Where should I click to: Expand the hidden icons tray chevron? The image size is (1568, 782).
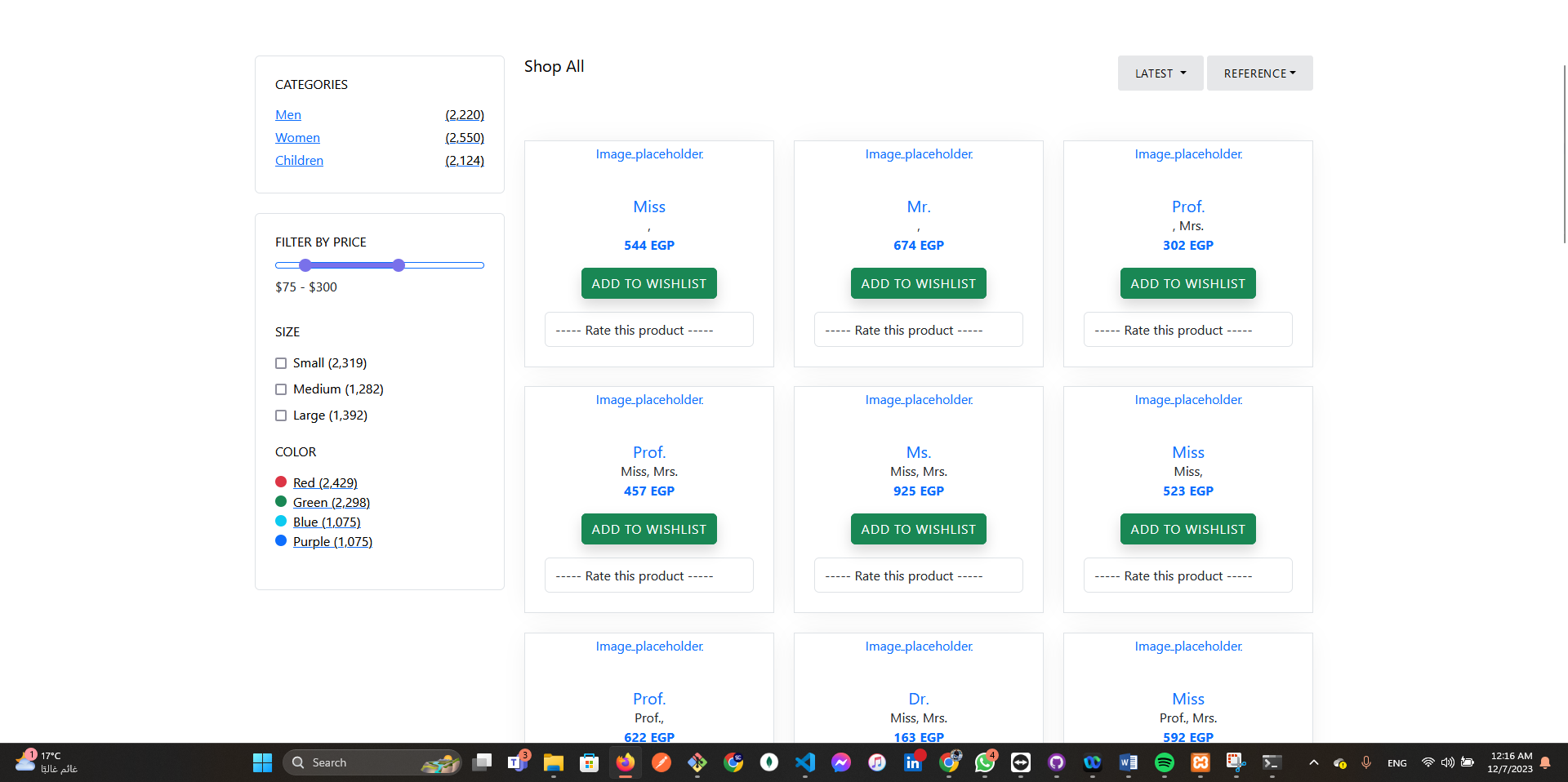point(1313,764)
